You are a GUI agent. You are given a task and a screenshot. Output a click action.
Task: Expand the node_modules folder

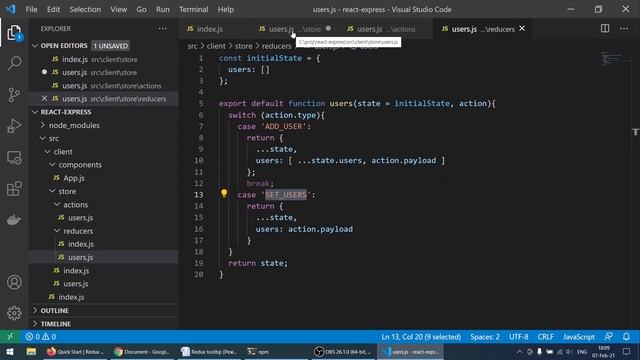pos(74,125)
